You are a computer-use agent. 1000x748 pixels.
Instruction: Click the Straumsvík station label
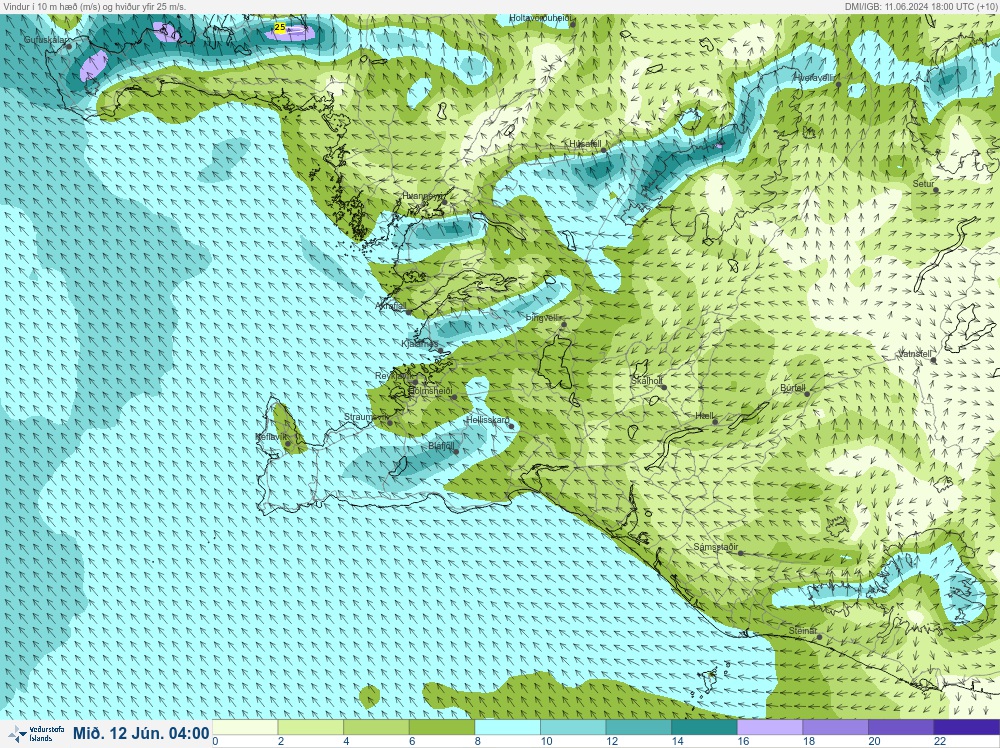(x=365, y=417)
